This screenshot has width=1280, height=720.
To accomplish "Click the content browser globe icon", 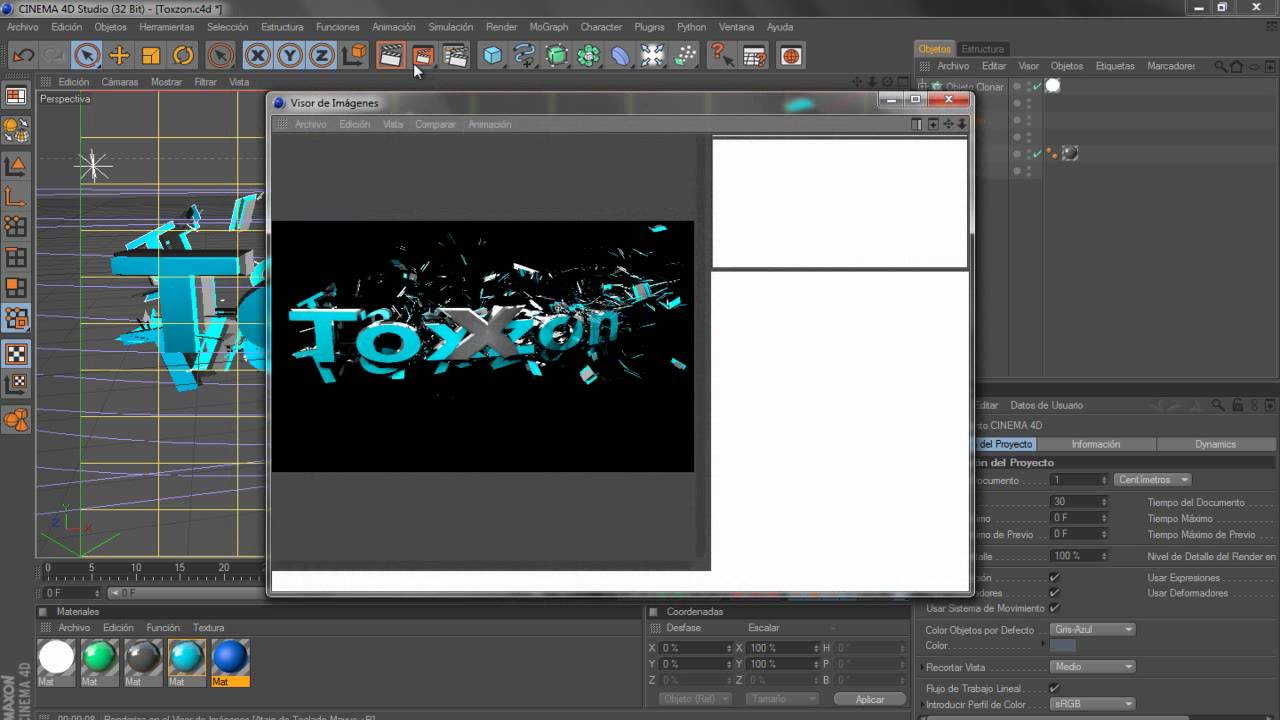I will [791, 56].
